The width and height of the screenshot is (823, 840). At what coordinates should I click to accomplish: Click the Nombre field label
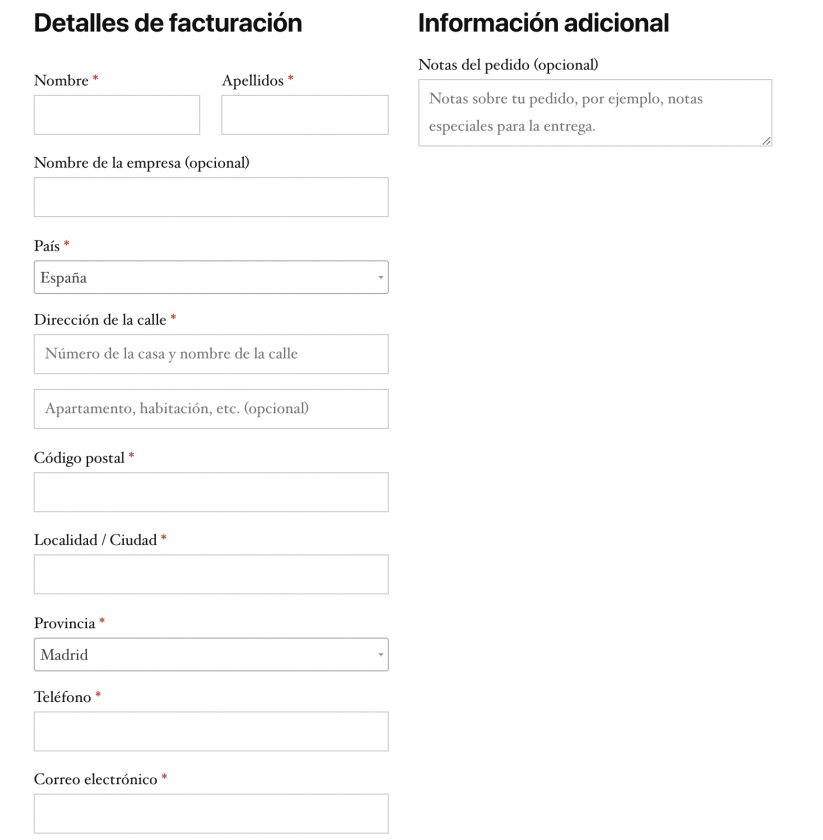point(61,81)
